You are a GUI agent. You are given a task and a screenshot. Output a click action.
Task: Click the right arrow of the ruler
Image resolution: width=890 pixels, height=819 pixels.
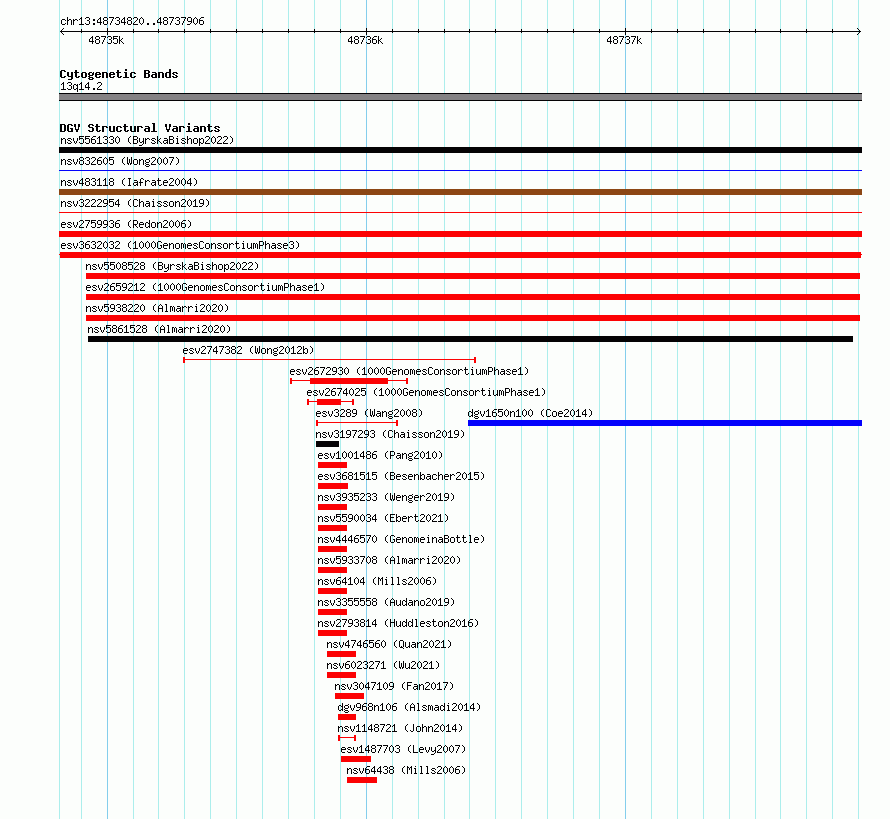click(859, 32)
